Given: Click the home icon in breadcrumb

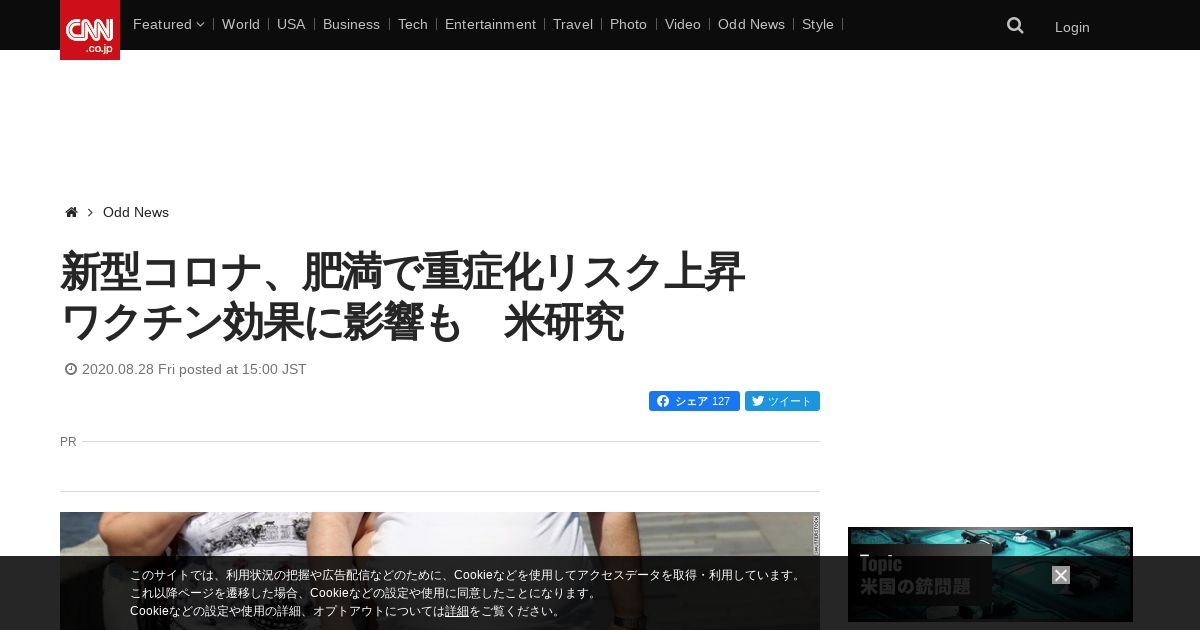Looking at the screenshot, I should tap(71, 212).
